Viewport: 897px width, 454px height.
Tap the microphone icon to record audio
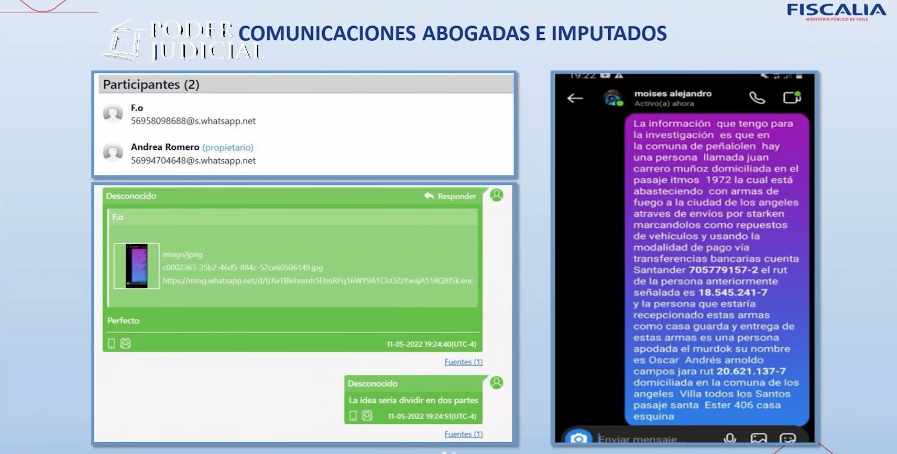(x=730, y=439)
